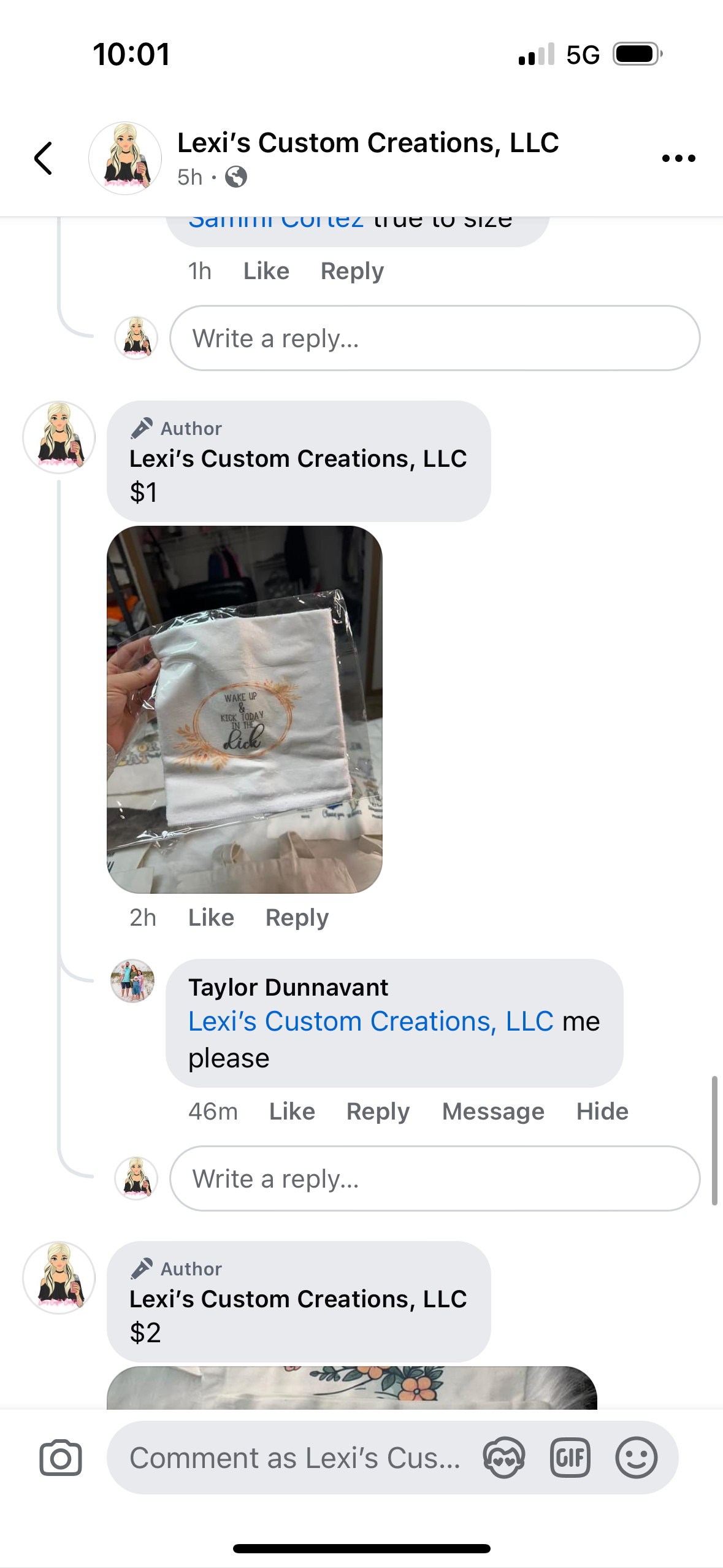Open Lexi's page avatar in header

[125, 158]
